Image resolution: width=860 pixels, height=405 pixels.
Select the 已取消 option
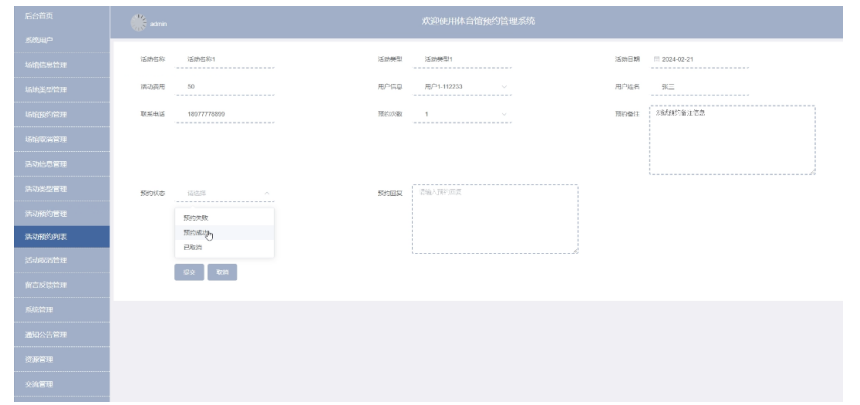[x=224, y=248]
